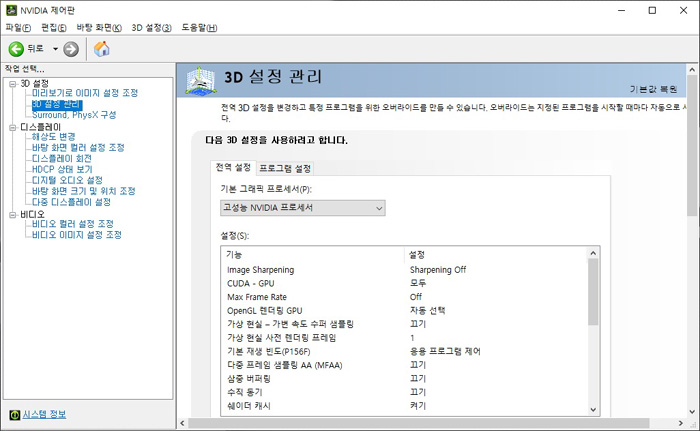Select the Max Frame Rate row

click(405, 297)
